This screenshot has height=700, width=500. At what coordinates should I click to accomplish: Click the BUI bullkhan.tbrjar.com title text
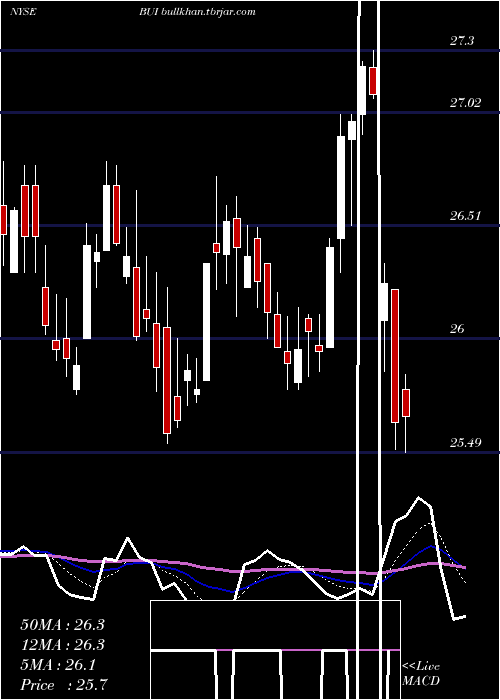pyautogui.click(x=197, y=12)
